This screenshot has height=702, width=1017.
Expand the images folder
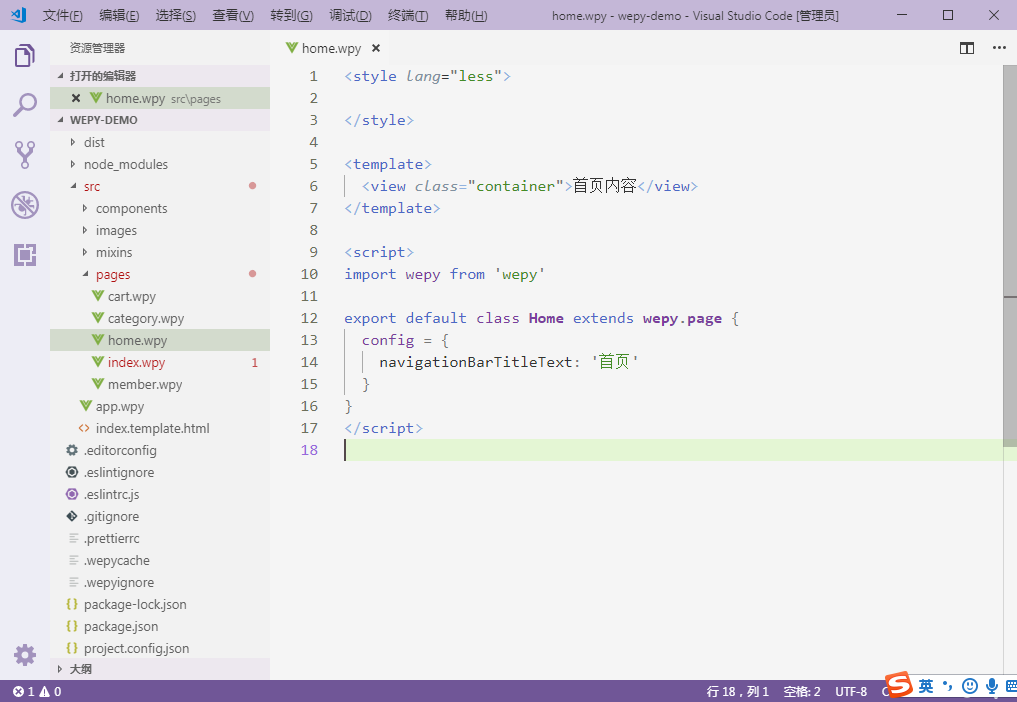[160, 230]
